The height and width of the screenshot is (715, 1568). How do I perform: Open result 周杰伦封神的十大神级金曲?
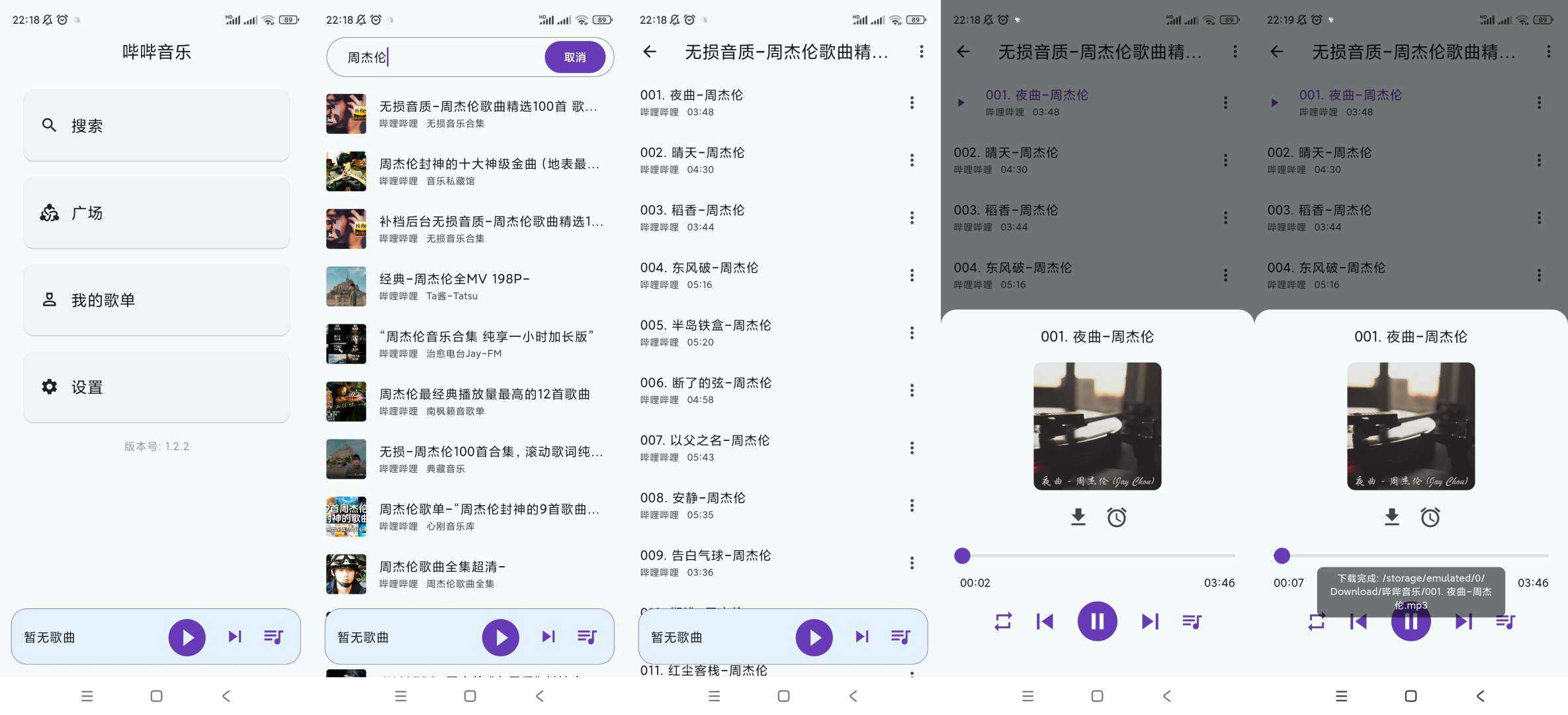470,171
